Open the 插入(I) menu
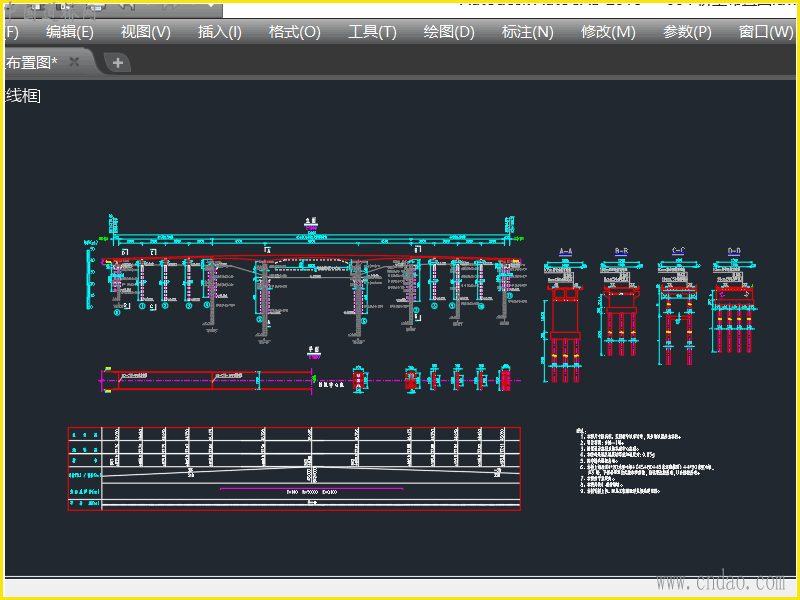800x600 pixels. point(220,32)
